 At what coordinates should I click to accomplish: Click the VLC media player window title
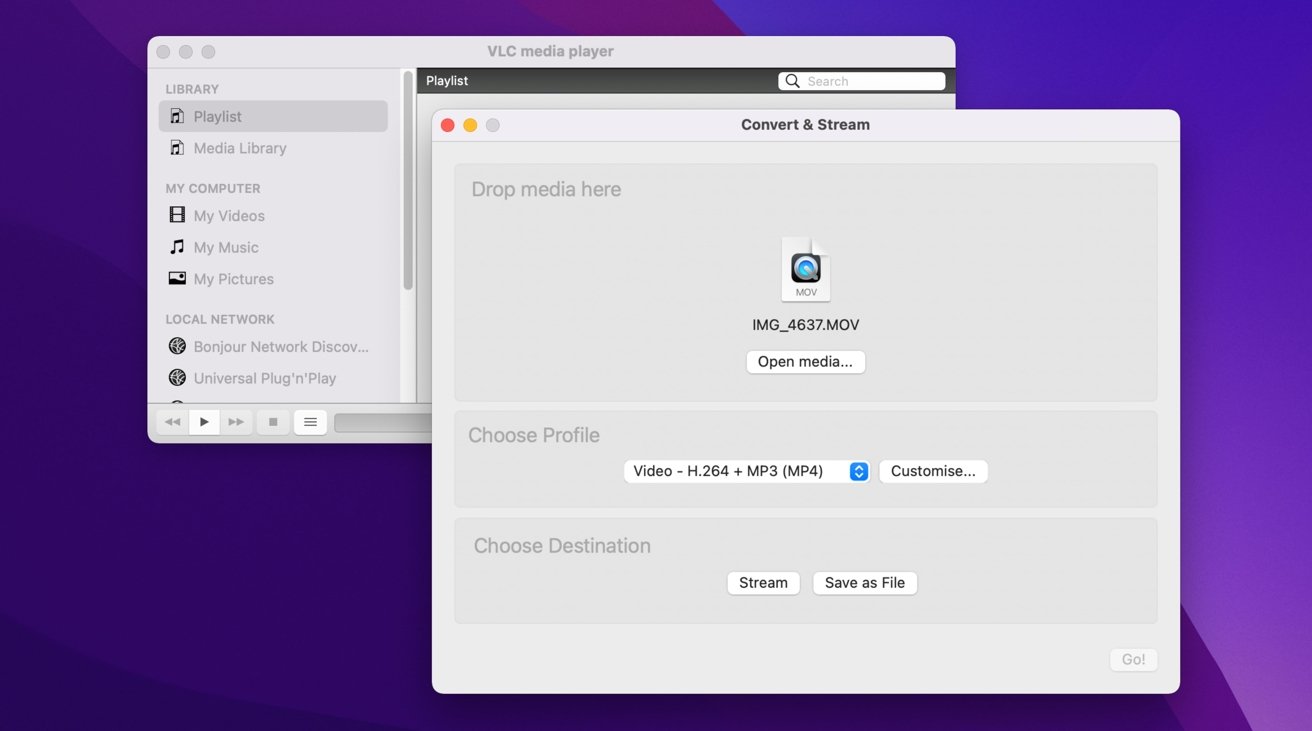click(550, 52)
